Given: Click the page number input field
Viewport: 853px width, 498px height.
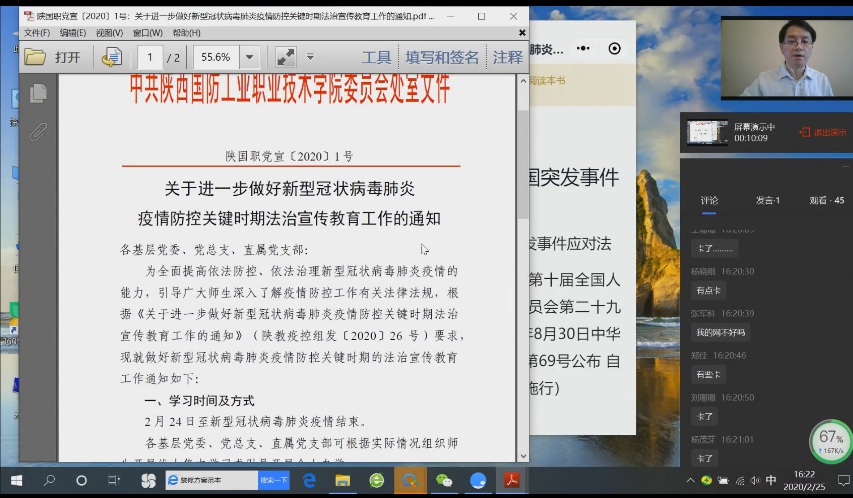Looking at the screenshot, I should pyautogui.click(x=150, y=57).
